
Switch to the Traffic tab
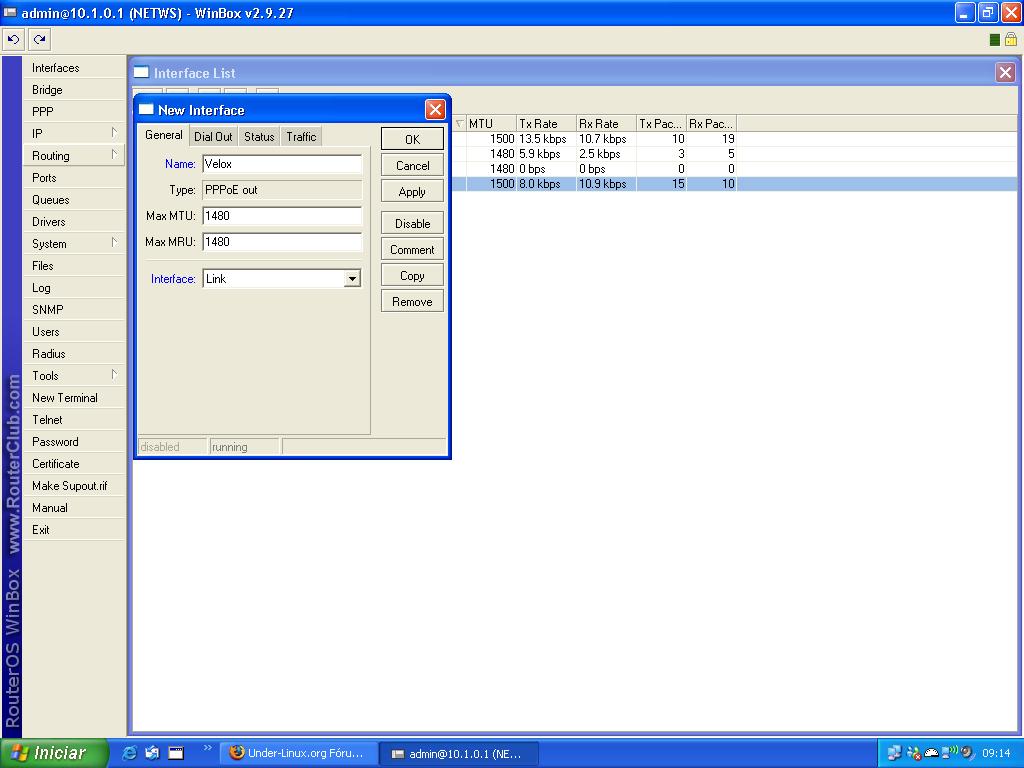coord(301,136)
